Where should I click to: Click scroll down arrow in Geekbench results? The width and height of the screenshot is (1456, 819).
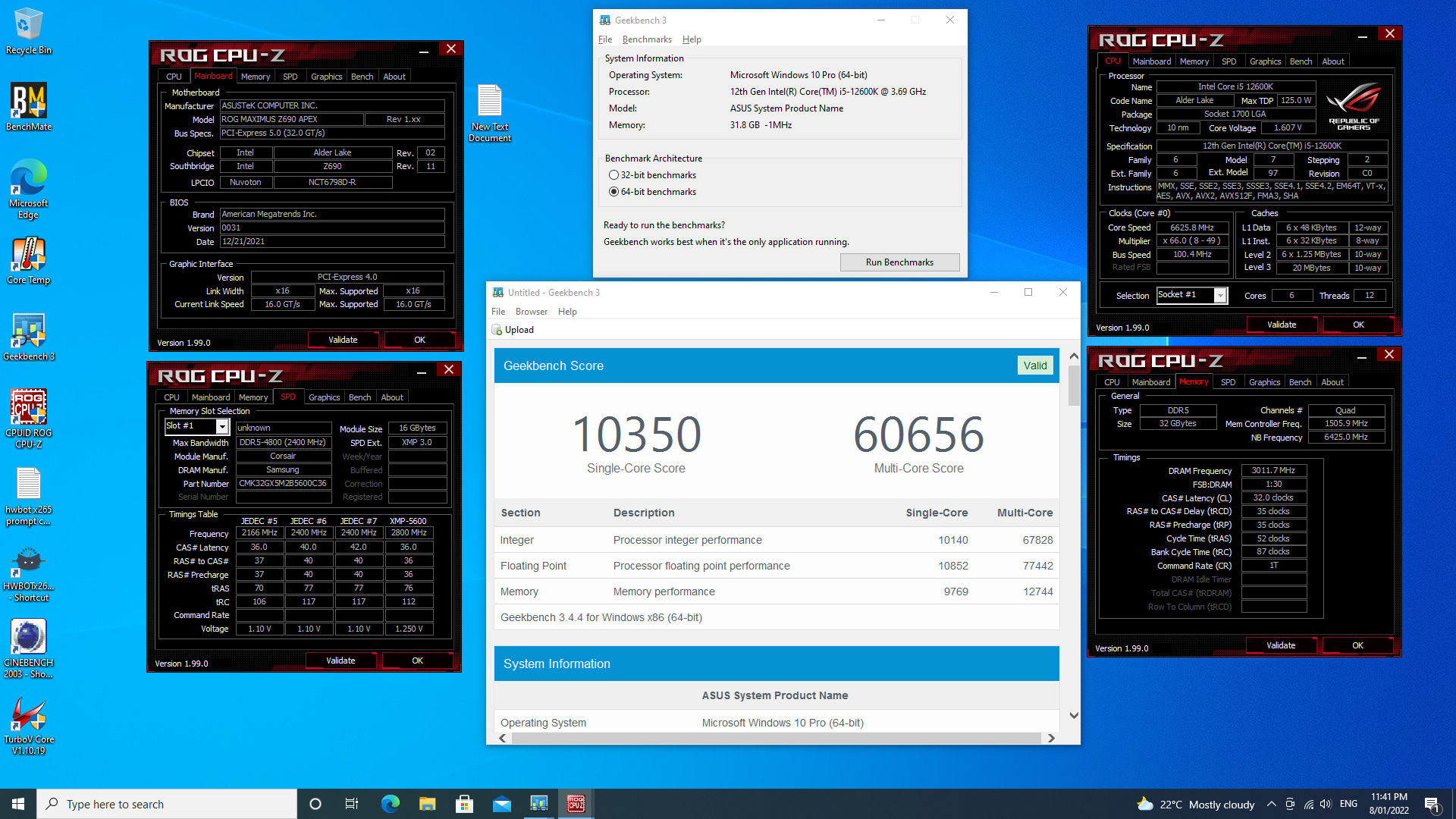[1074, 715]
